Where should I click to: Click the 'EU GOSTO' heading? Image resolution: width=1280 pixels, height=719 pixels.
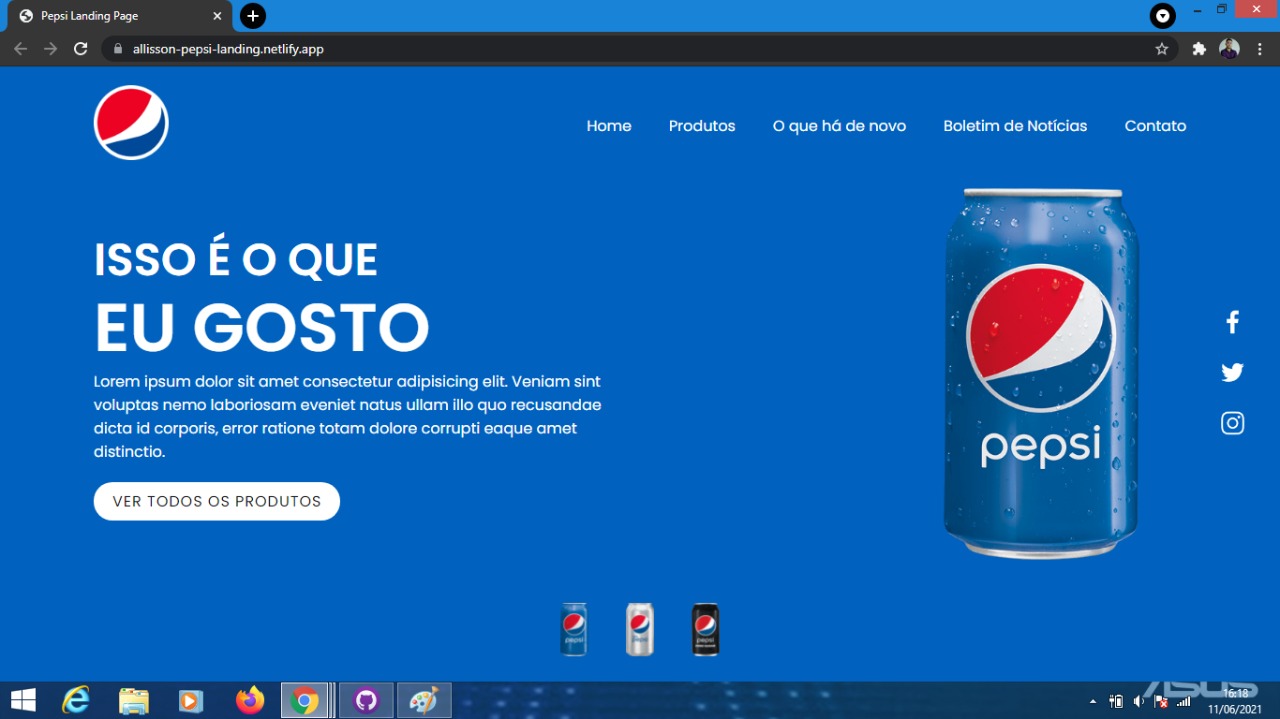tap(262, 327)
